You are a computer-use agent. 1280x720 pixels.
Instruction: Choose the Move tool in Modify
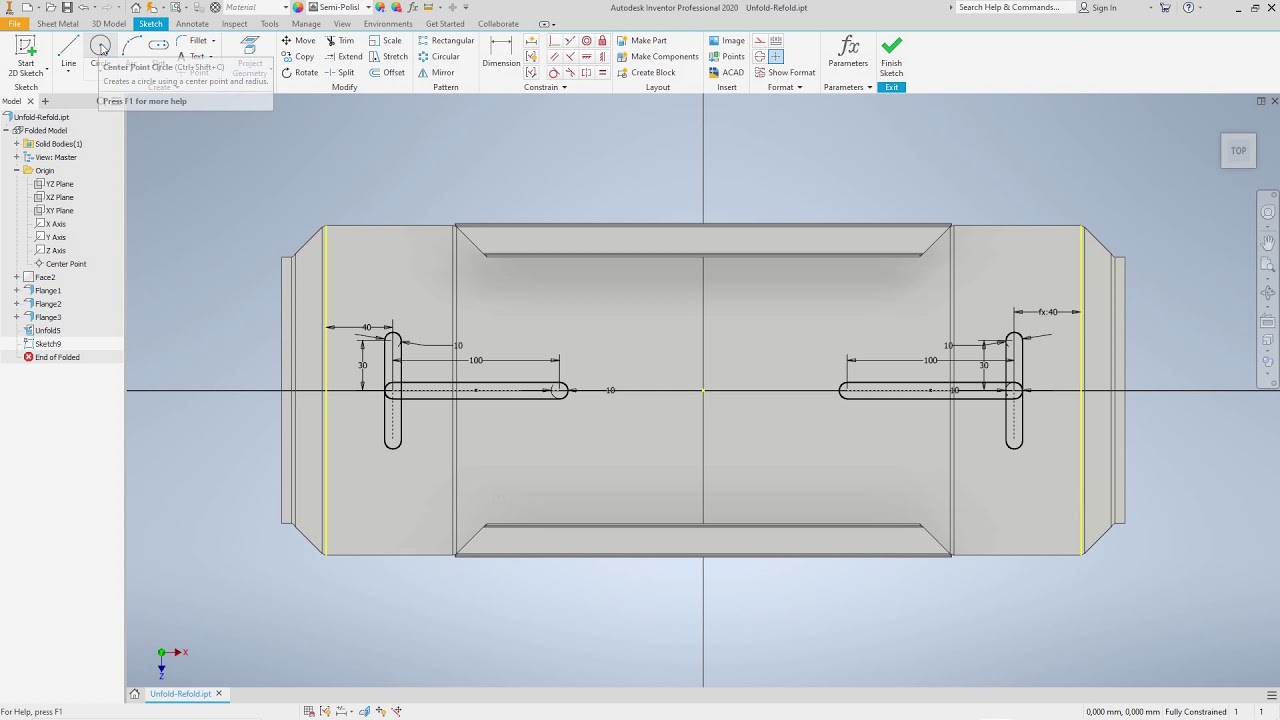298,41
